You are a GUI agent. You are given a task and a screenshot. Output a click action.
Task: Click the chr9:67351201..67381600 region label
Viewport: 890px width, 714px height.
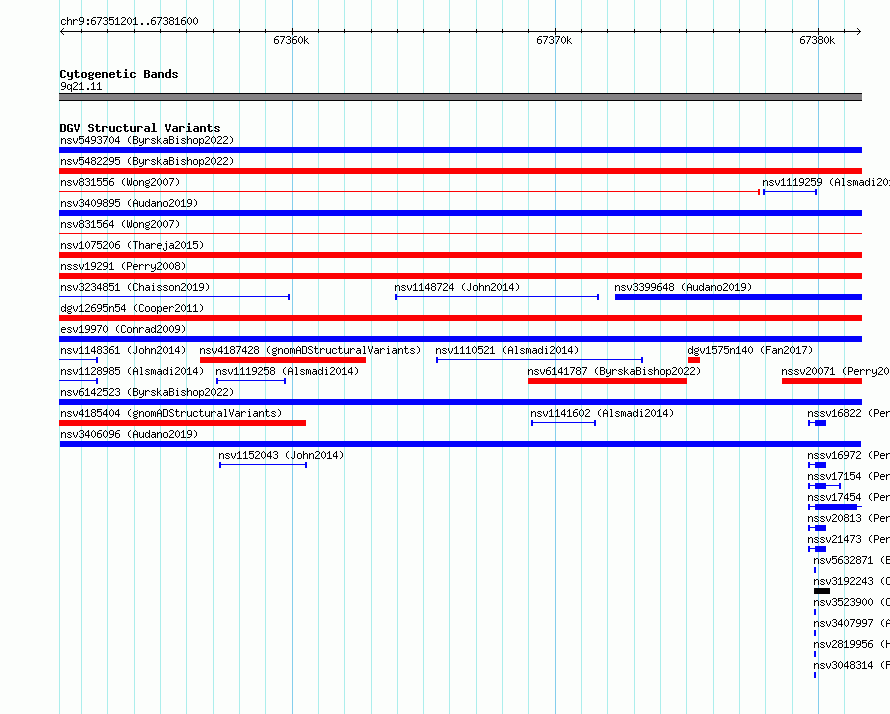129,21
